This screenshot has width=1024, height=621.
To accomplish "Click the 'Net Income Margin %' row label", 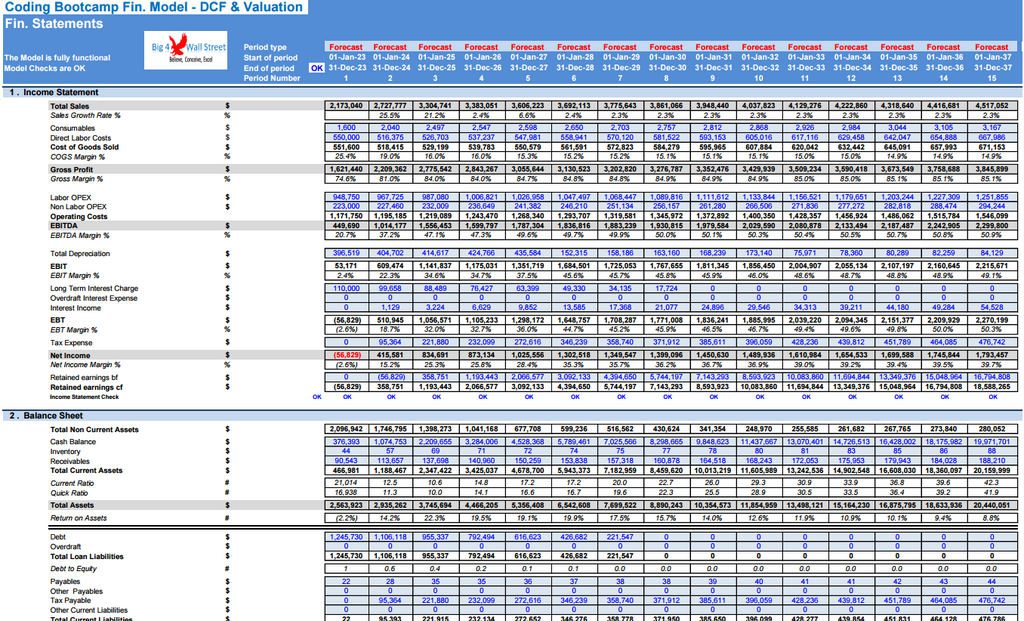I will pos(85,364).
